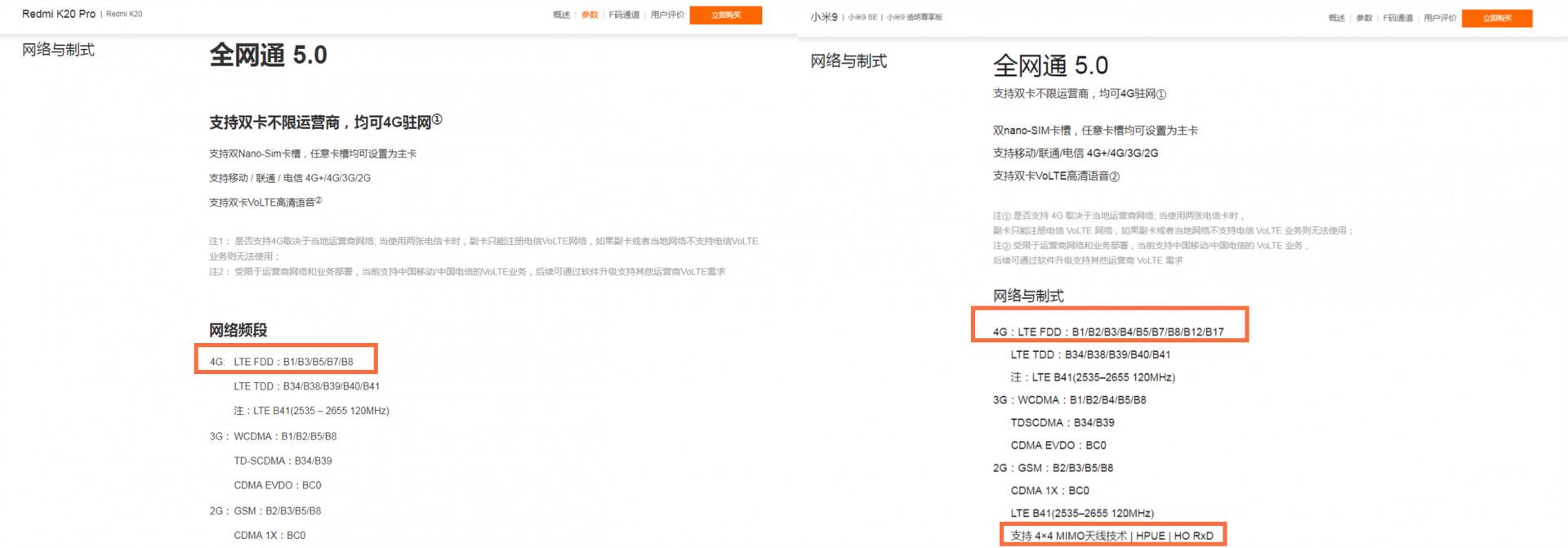Switch to the 小米9 SE model link
1568x548 pixels.
[862, 17]
